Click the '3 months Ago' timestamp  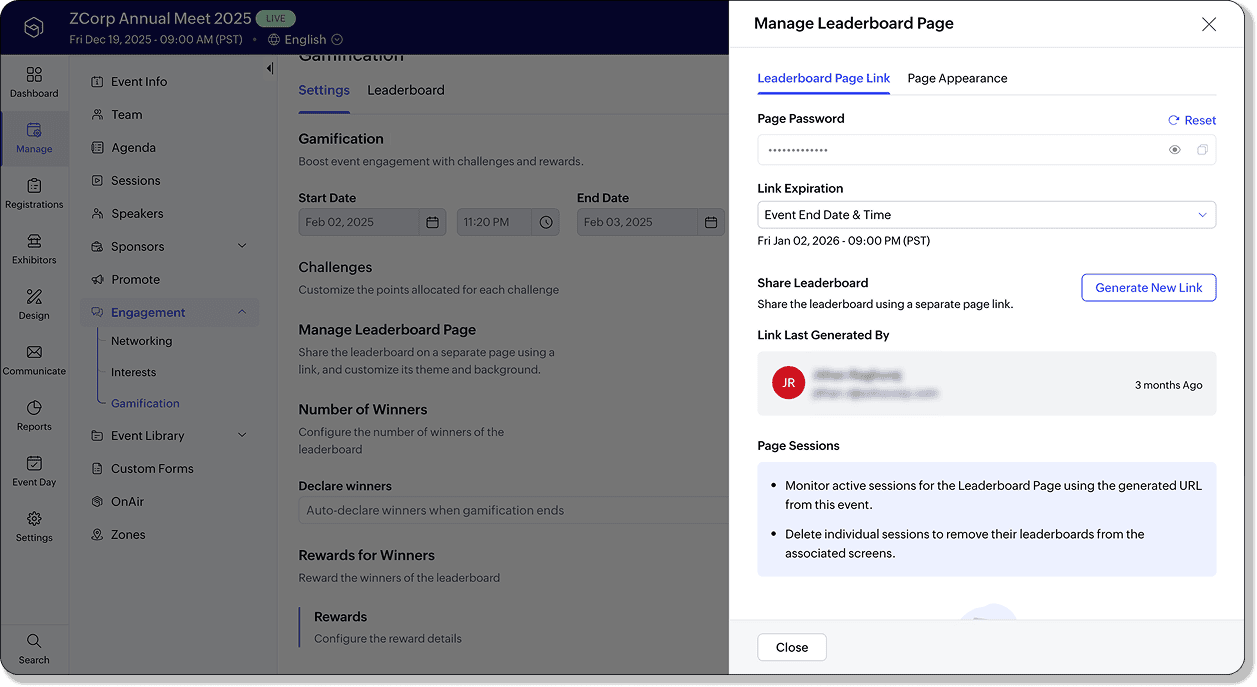click(x=1169, y=385)
